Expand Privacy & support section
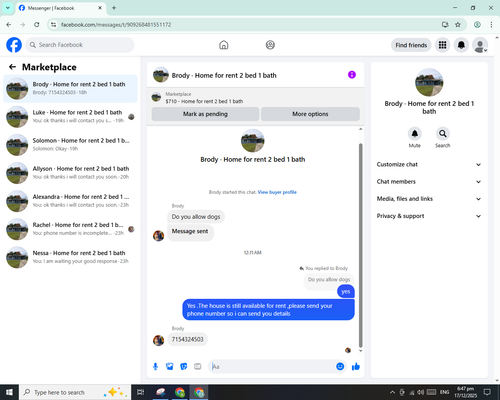500x400 pixels. [429, 216]
